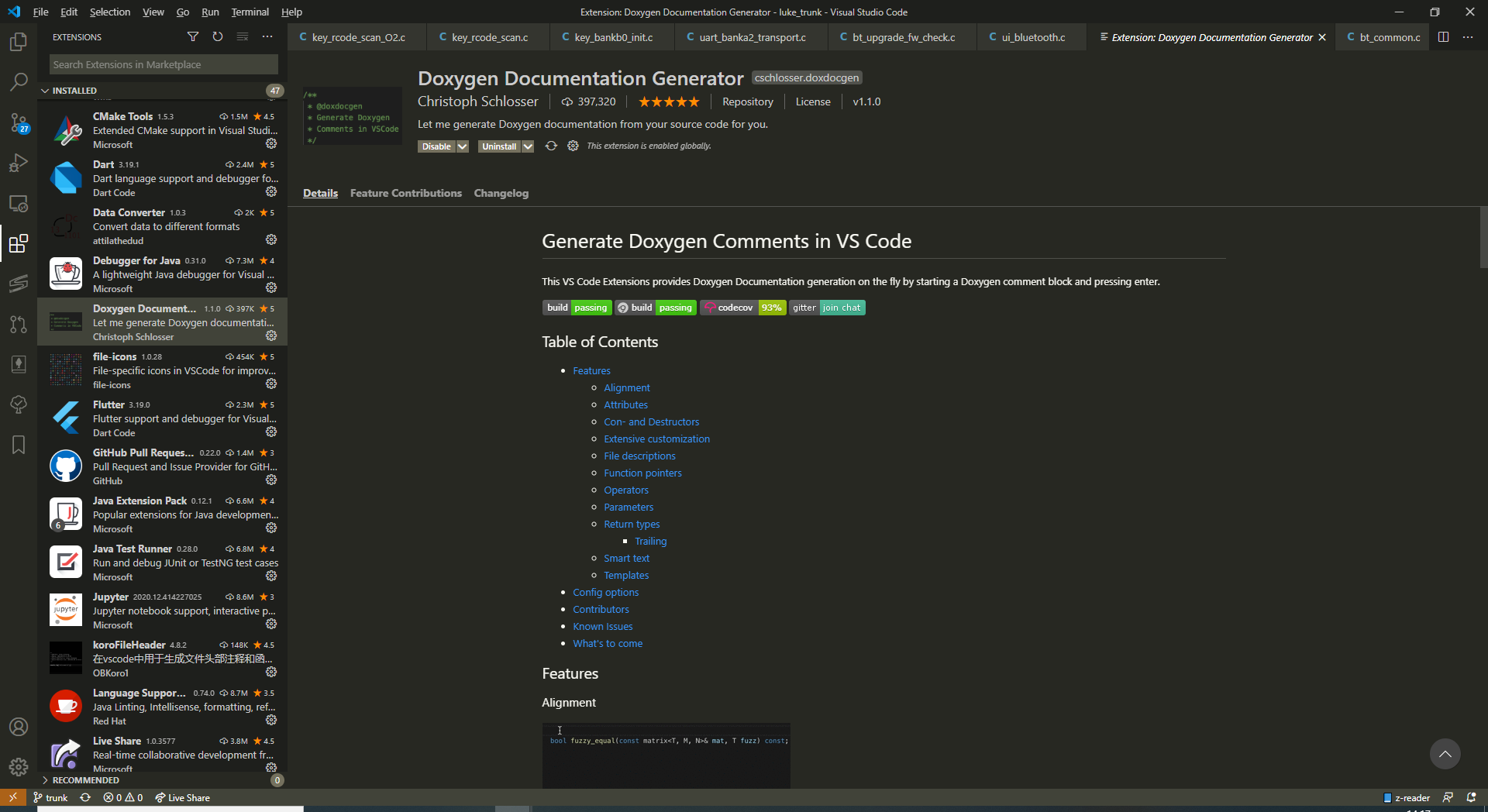Open the Feature Contributions tab

pos(405,193)
